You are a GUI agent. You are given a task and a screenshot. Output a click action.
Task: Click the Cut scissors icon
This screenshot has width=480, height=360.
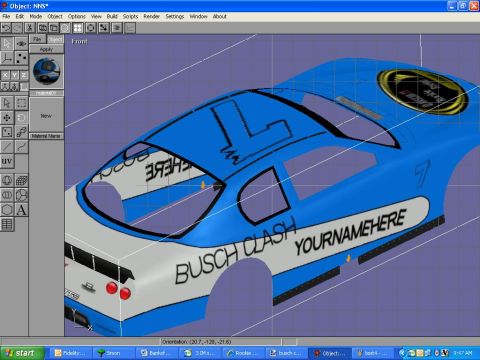[x=30, y=28]
